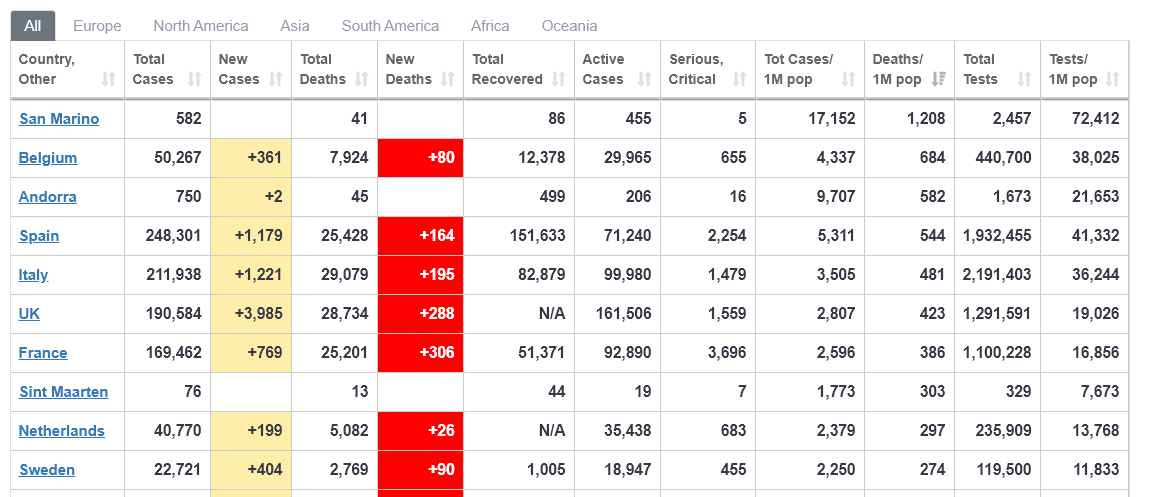Sort table by Serious, Critical arrows icon
Image resolution: width=1158 pixels, height=497 pixels.
tap(739, 79)
